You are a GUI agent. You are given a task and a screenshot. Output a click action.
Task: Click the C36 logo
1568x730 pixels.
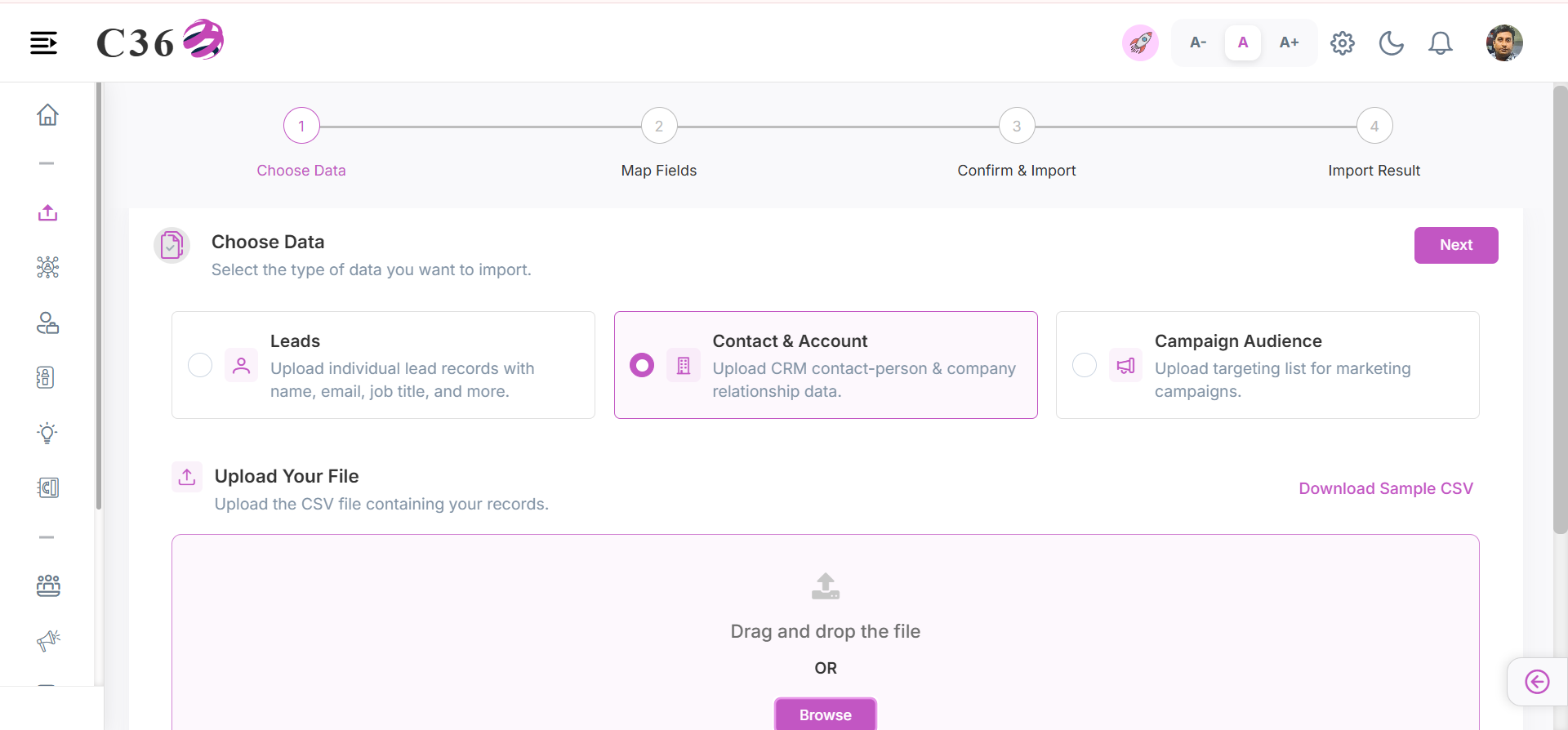pos(160,41)
